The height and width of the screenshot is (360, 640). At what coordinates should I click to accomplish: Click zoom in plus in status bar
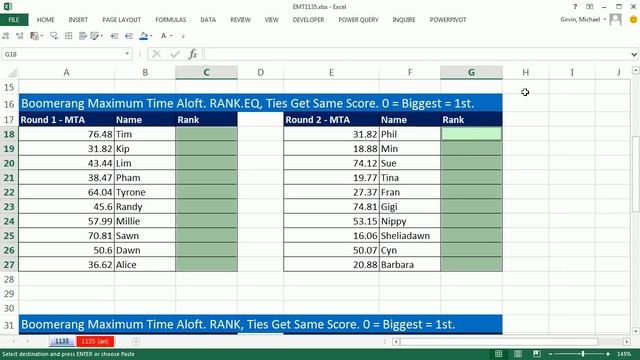click(x=608, y=354)
